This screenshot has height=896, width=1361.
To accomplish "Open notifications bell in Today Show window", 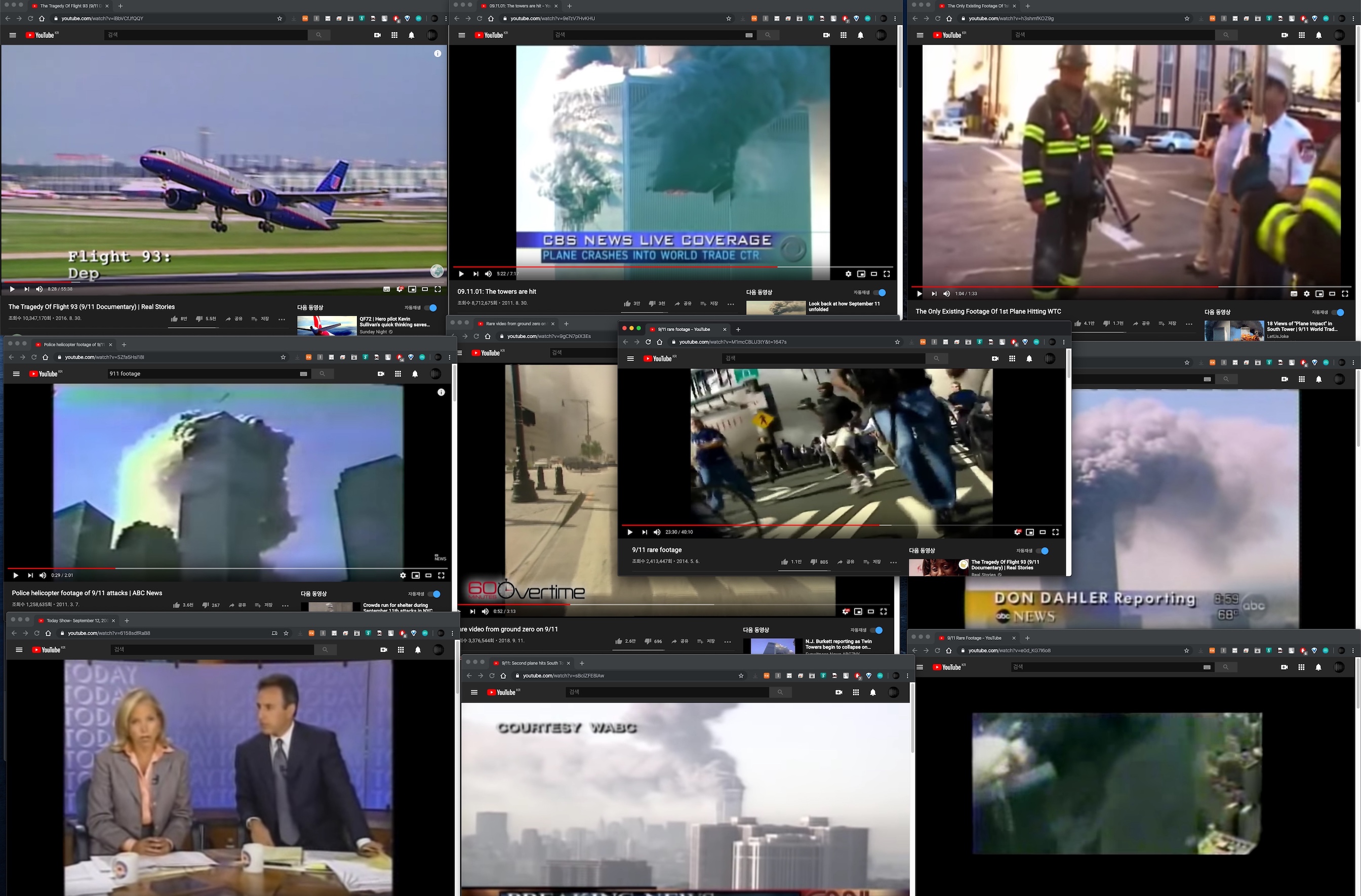I will click(418, 650).
